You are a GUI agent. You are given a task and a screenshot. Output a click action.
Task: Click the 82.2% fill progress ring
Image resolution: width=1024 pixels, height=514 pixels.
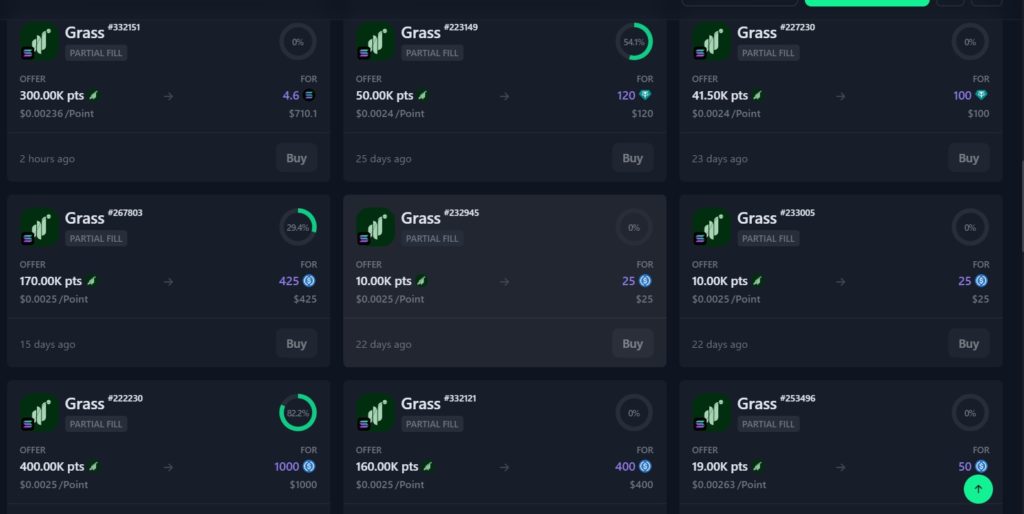pyautogui.click(x=298, y=412)
